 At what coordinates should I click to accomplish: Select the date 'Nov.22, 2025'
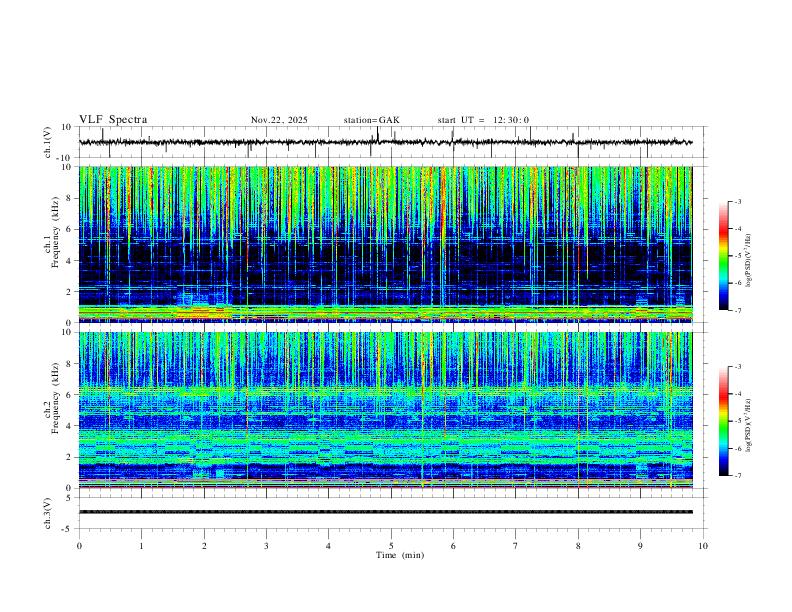[279, 120]
